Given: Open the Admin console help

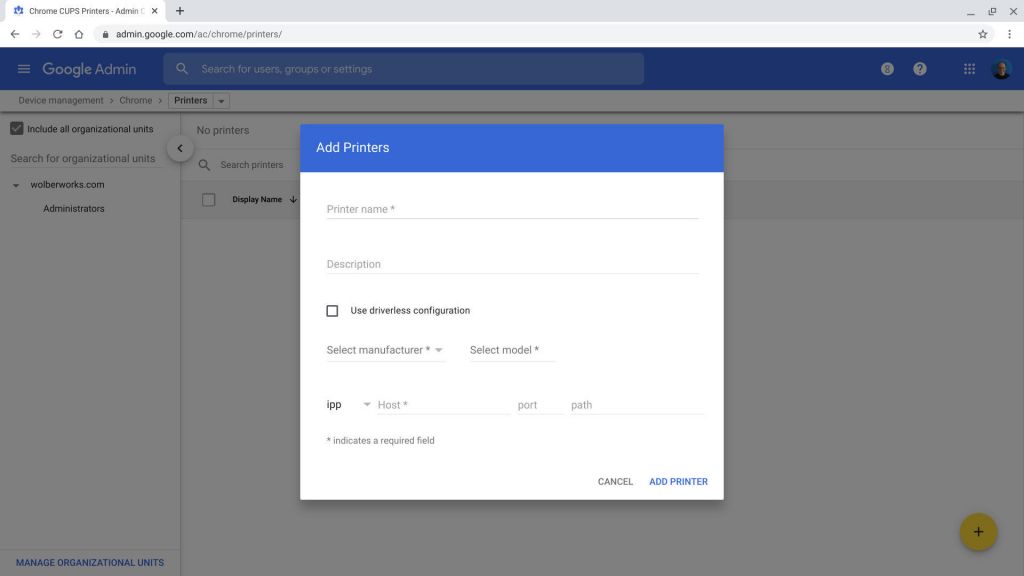Looking at the screenshot, I should [919, 68].
